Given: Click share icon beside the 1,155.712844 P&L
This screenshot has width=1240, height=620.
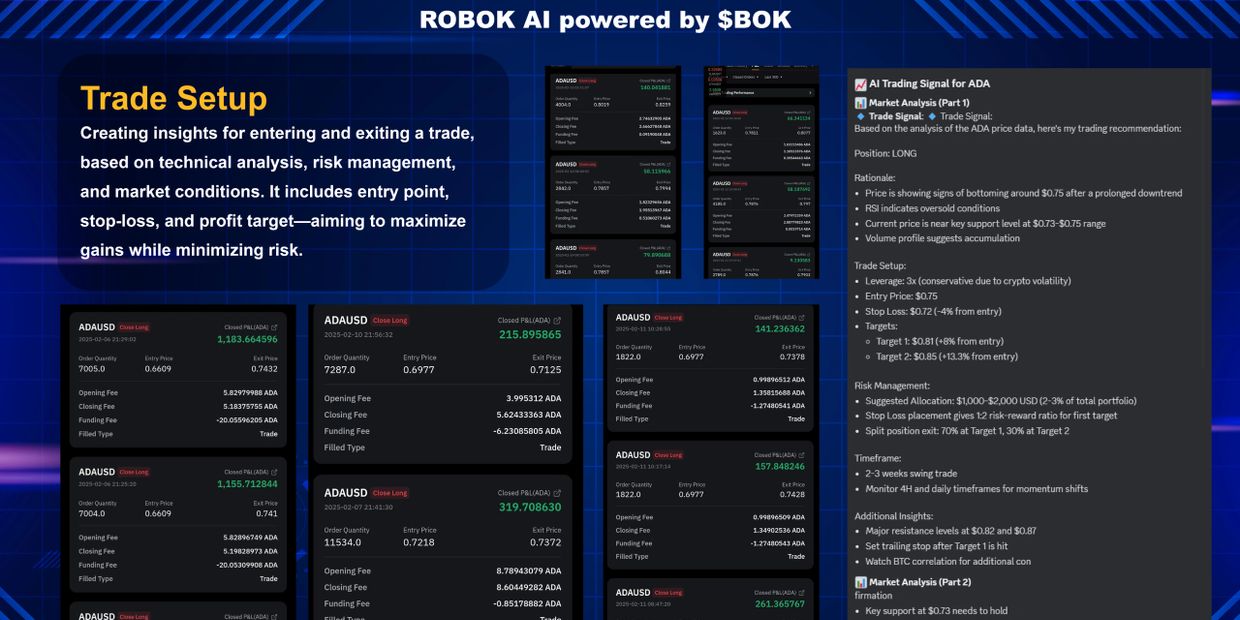Looking at the screenshot, I should pyautogui.click(x=275, y=472).
